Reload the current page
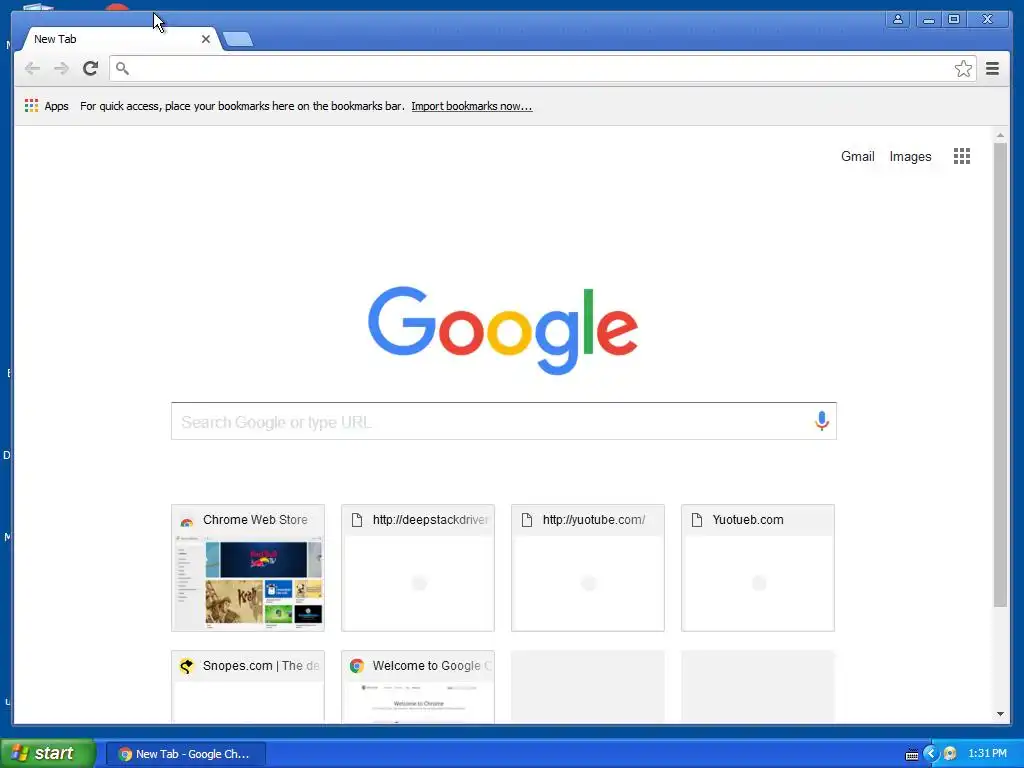This screenshot has height=768, width=1024. (91, 68)
